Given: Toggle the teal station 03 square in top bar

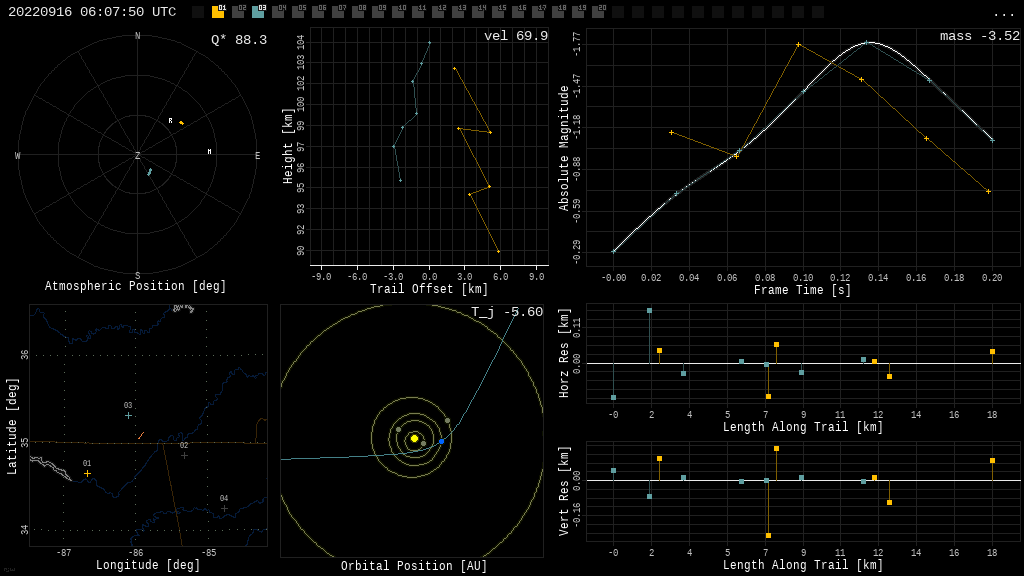Looking at the screenshot, I should 258,12.
